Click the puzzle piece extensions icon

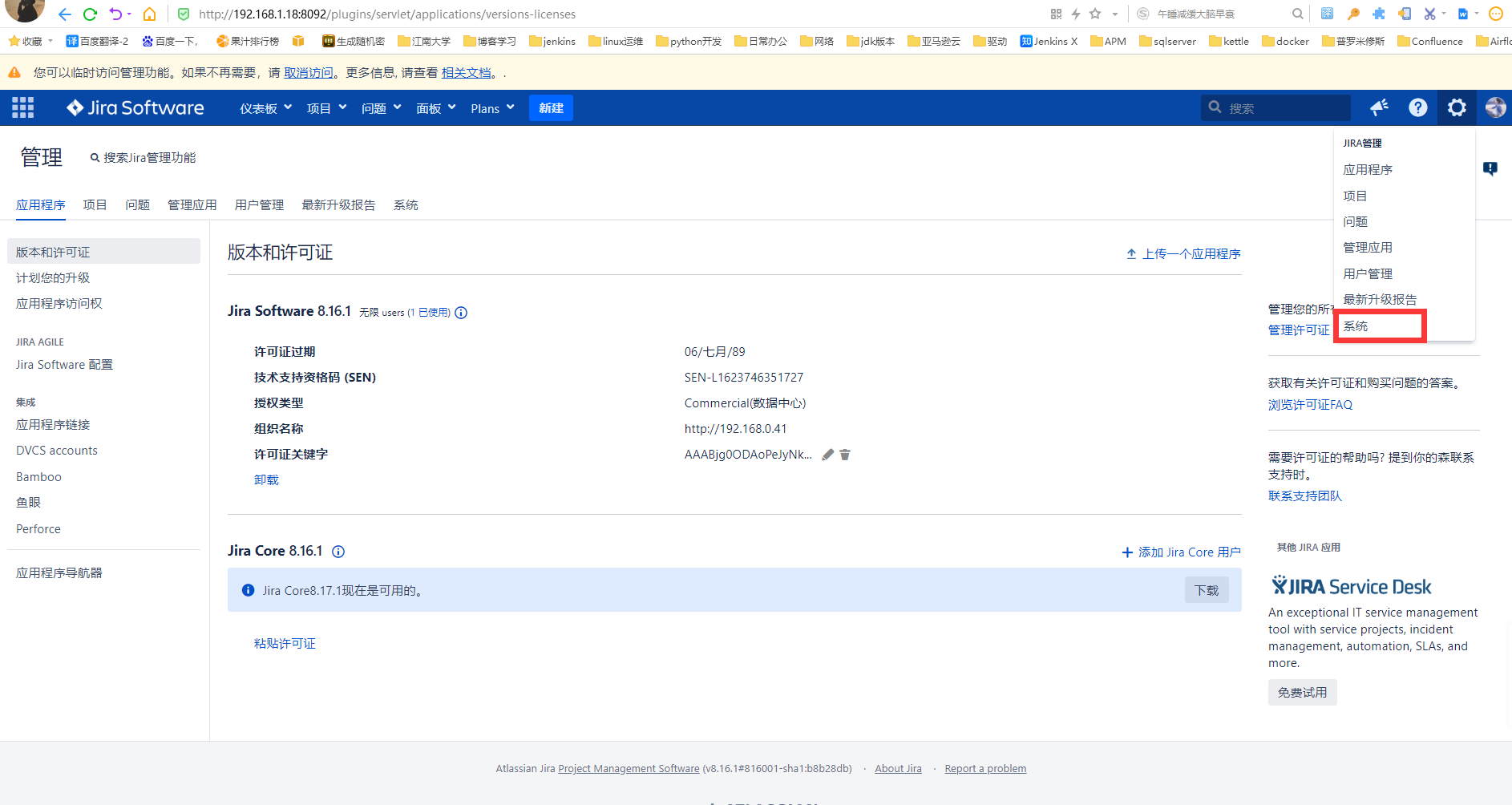[1379, 14]
